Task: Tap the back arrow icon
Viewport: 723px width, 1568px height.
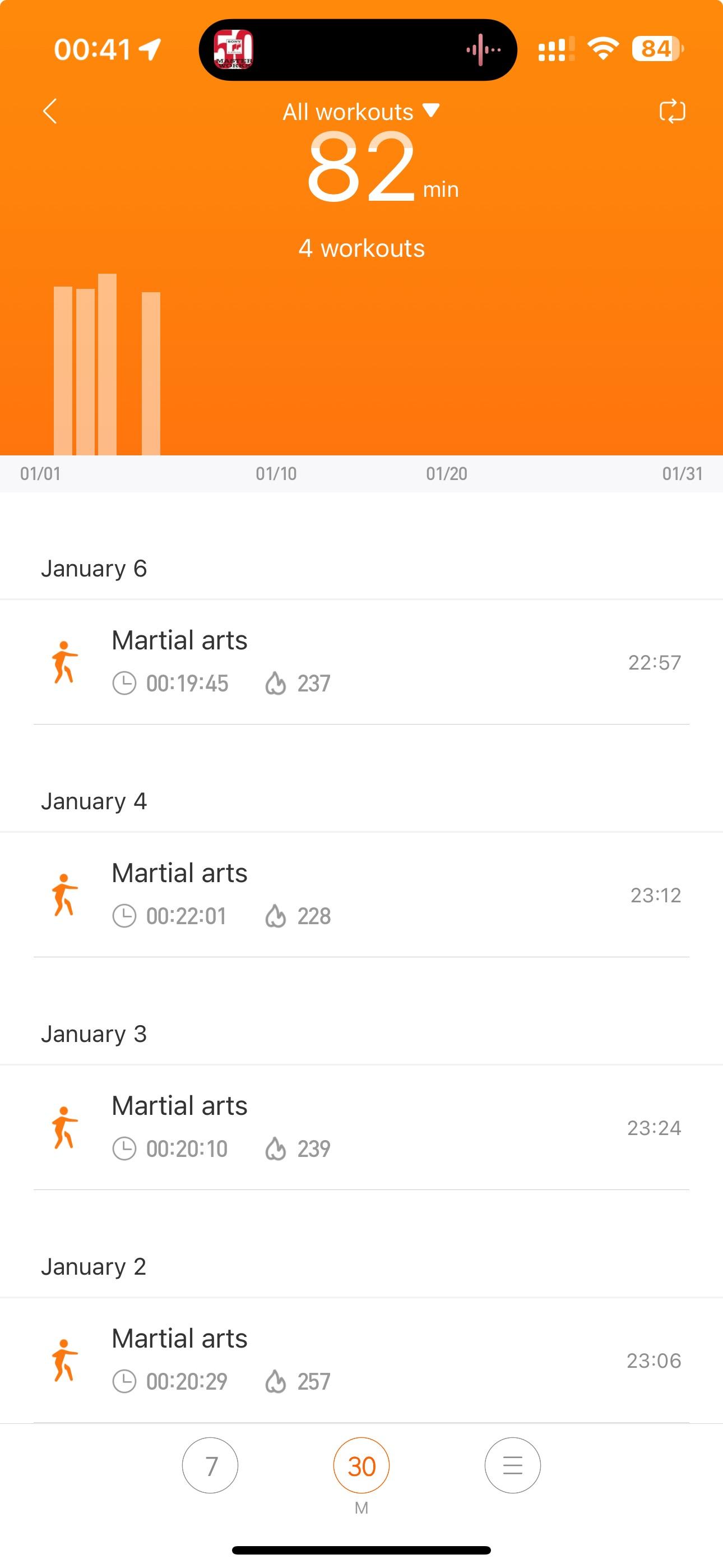Action: pos(50,112)
